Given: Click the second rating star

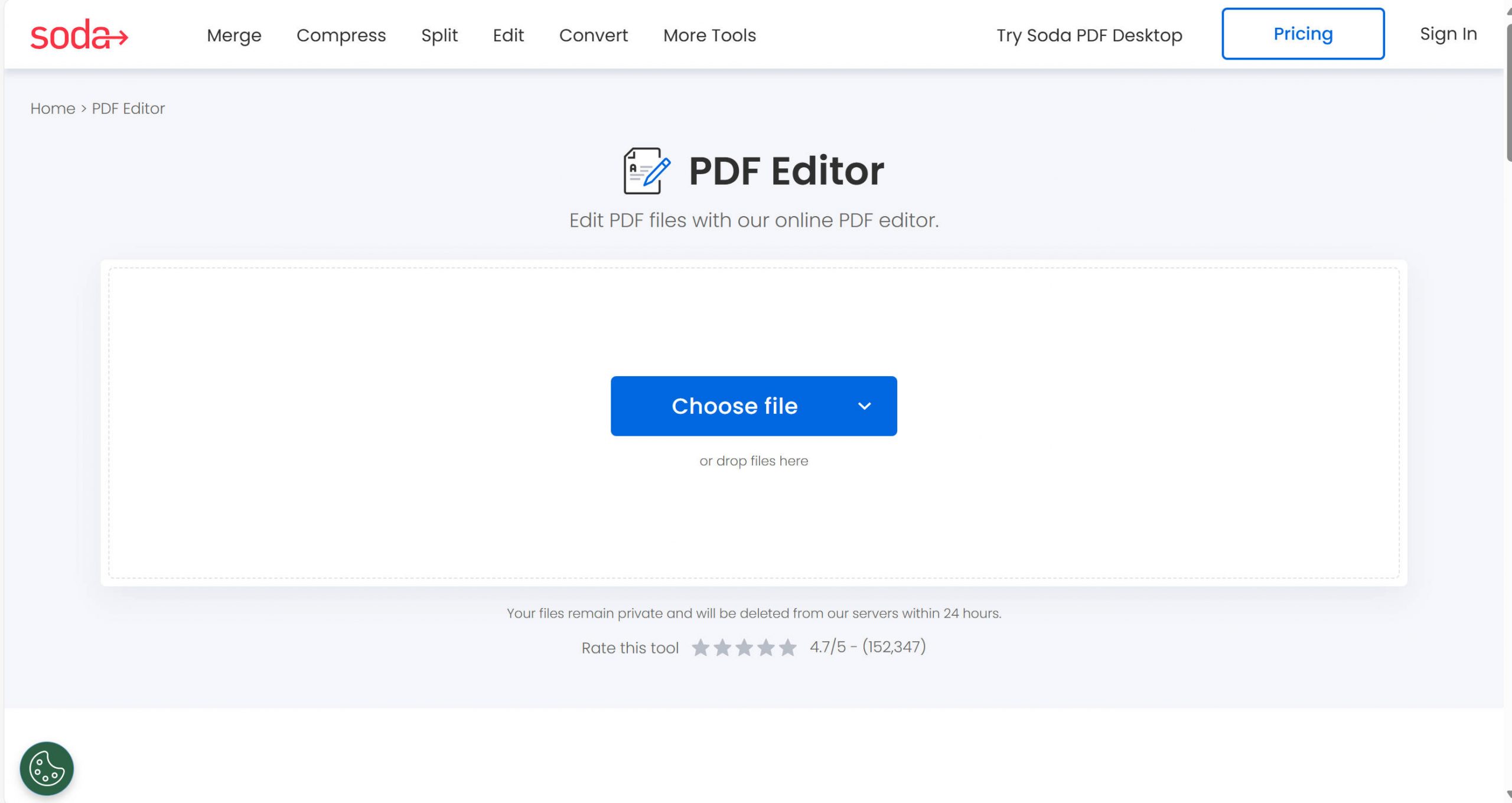Looking at the screenshot, I should coord(723,647).
